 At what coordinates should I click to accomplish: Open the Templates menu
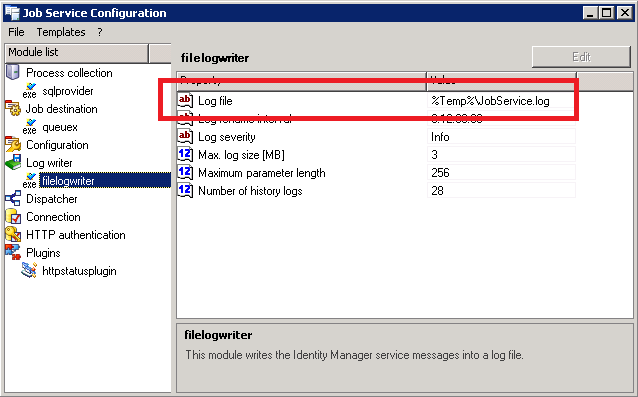pos(61,32)
